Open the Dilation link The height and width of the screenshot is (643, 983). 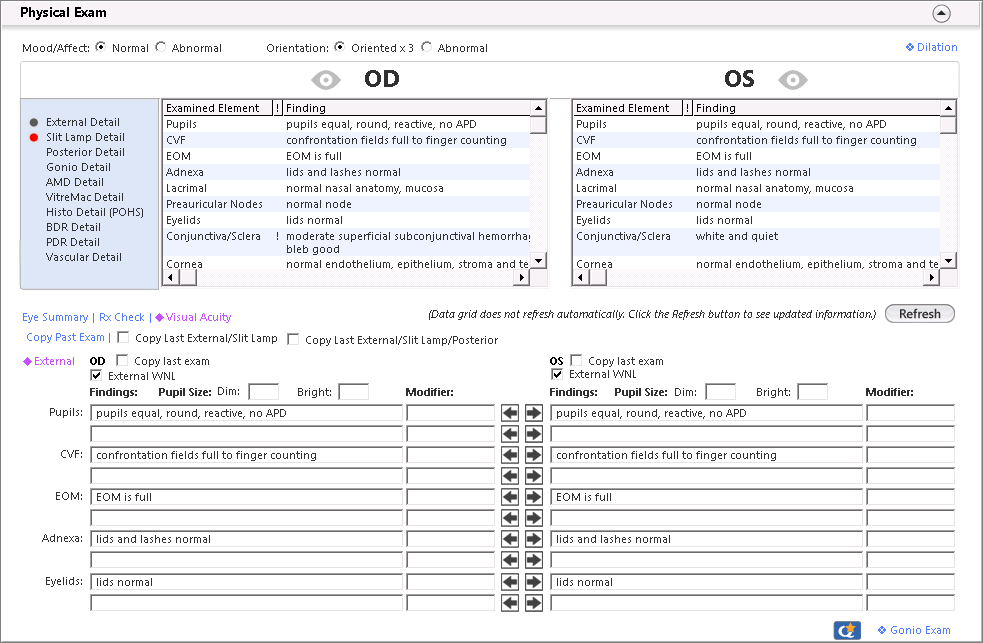[932, 47]
